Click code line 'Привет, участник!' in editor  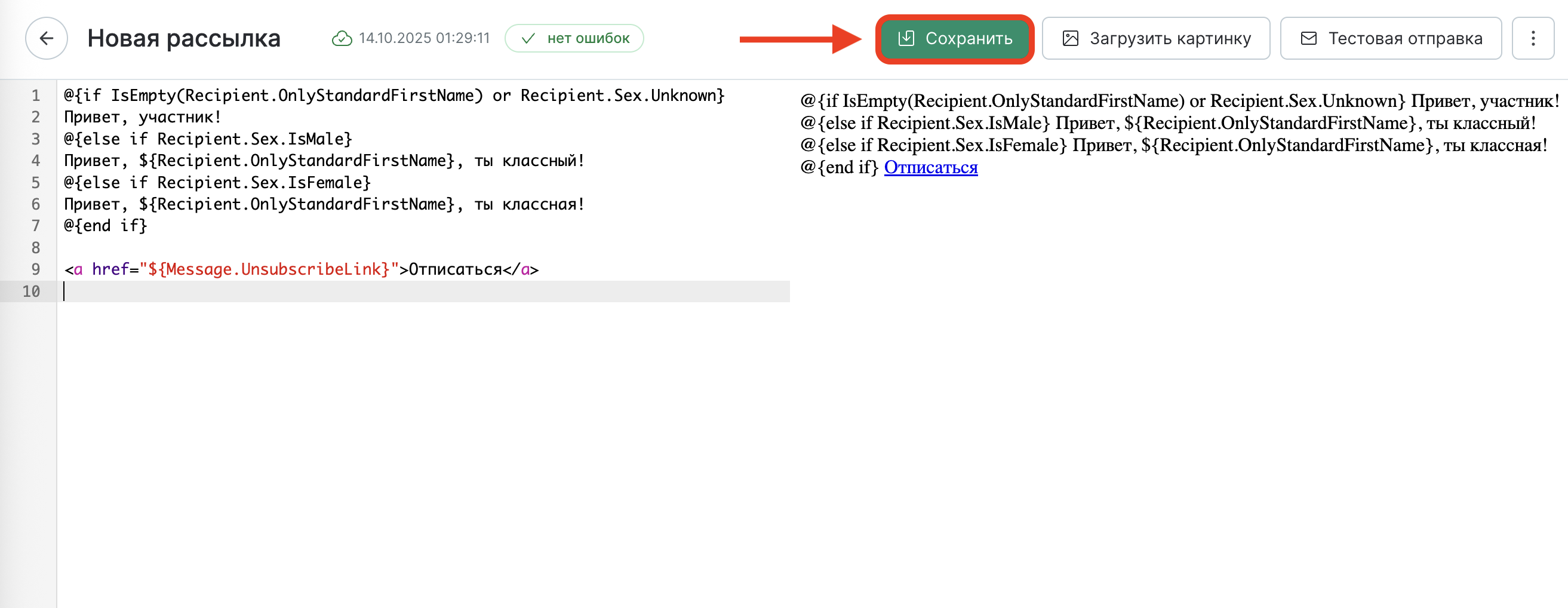click(143, 117)
